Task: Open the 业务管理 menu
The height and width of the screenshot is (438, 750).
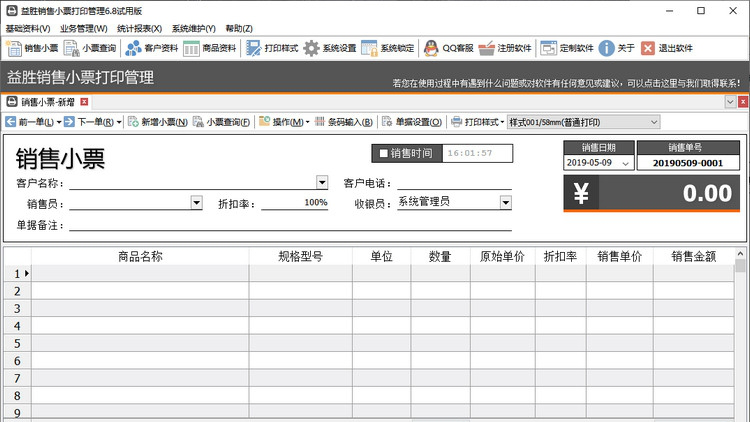Action: tap(83, 29)
